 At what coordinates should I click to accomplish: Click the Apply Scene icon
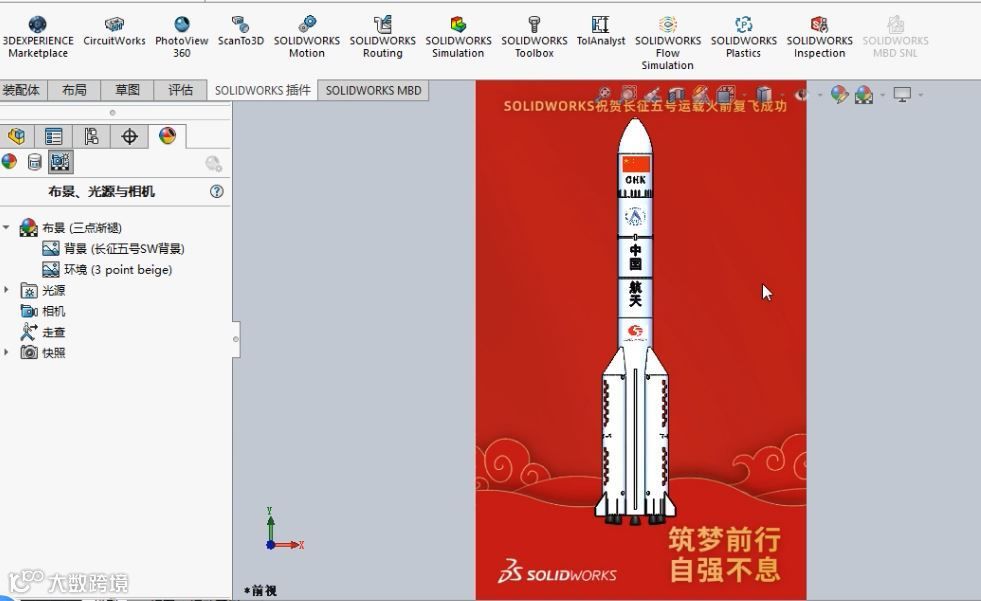(x=864, y=94)
